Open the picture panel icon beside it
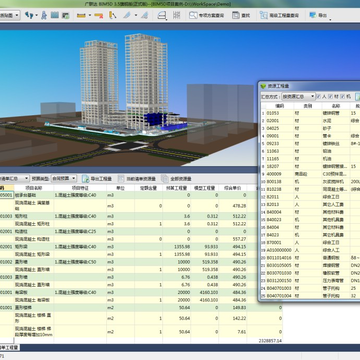360x360 pixels. click(66, 15)
